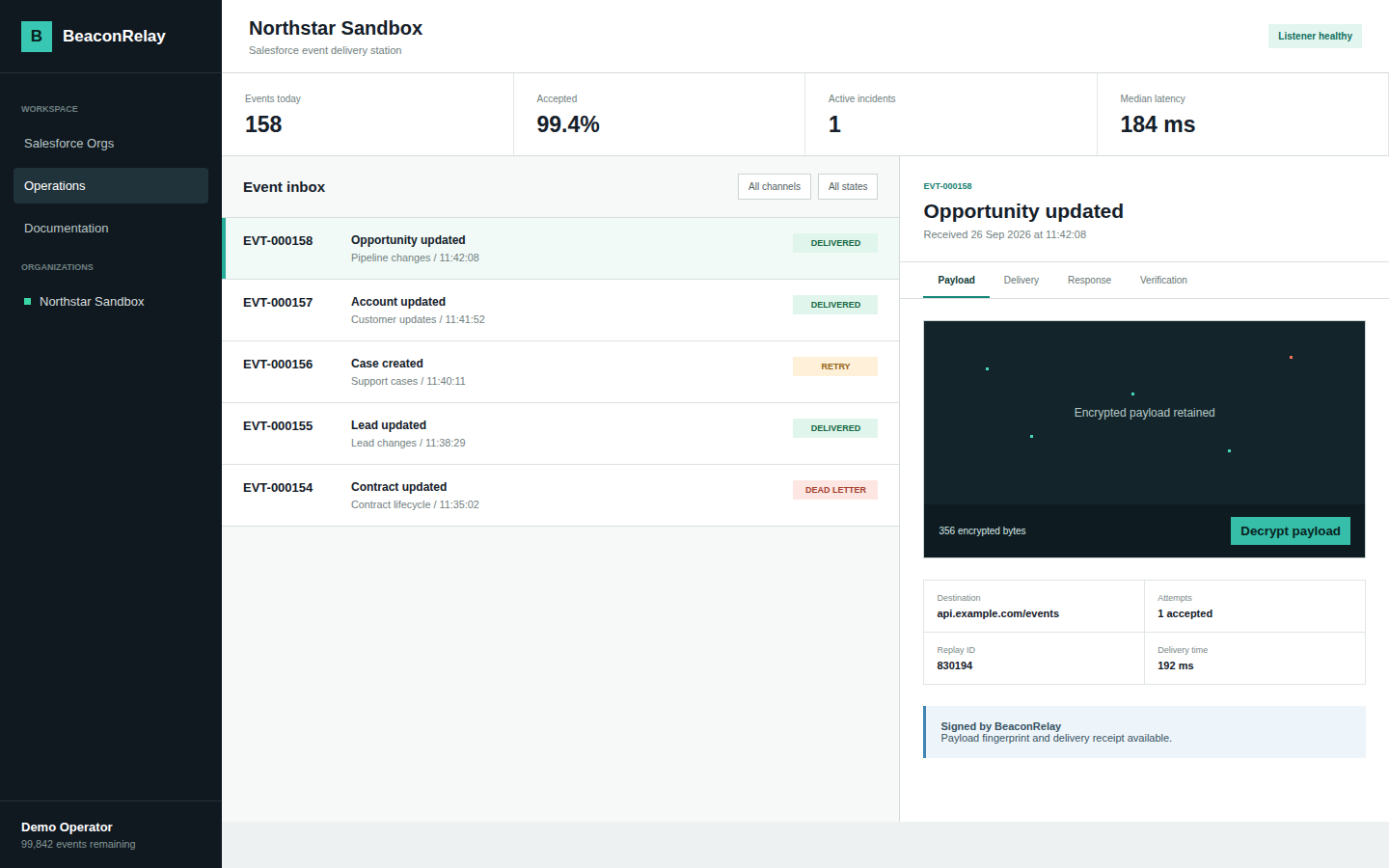The image size is (1389, 868).
Task: Click the DELIVERED badge for Opportunity updated
Action: tap(835, 243)
